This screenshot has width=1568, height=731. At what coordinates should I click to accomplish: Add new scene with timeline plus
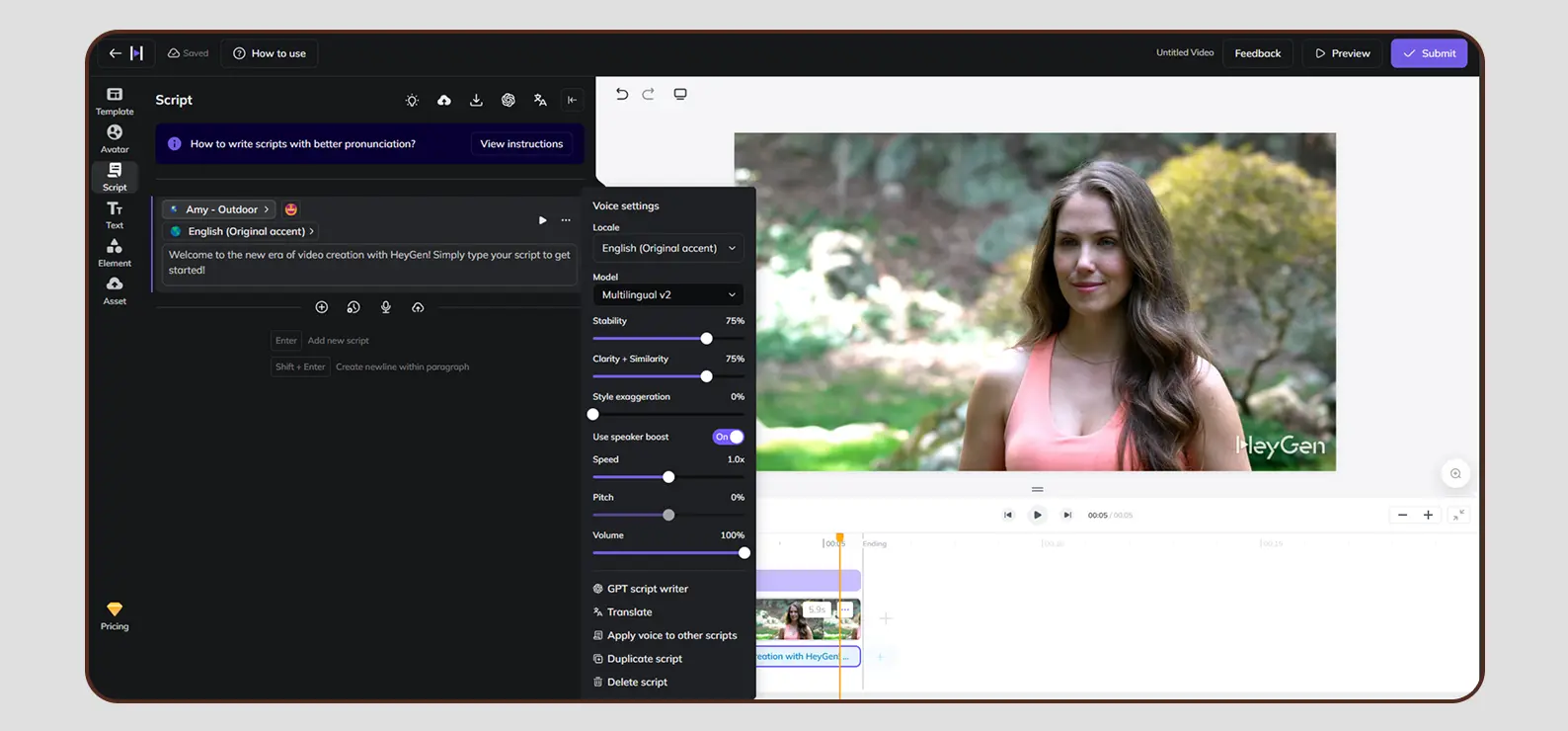[886, 618]
